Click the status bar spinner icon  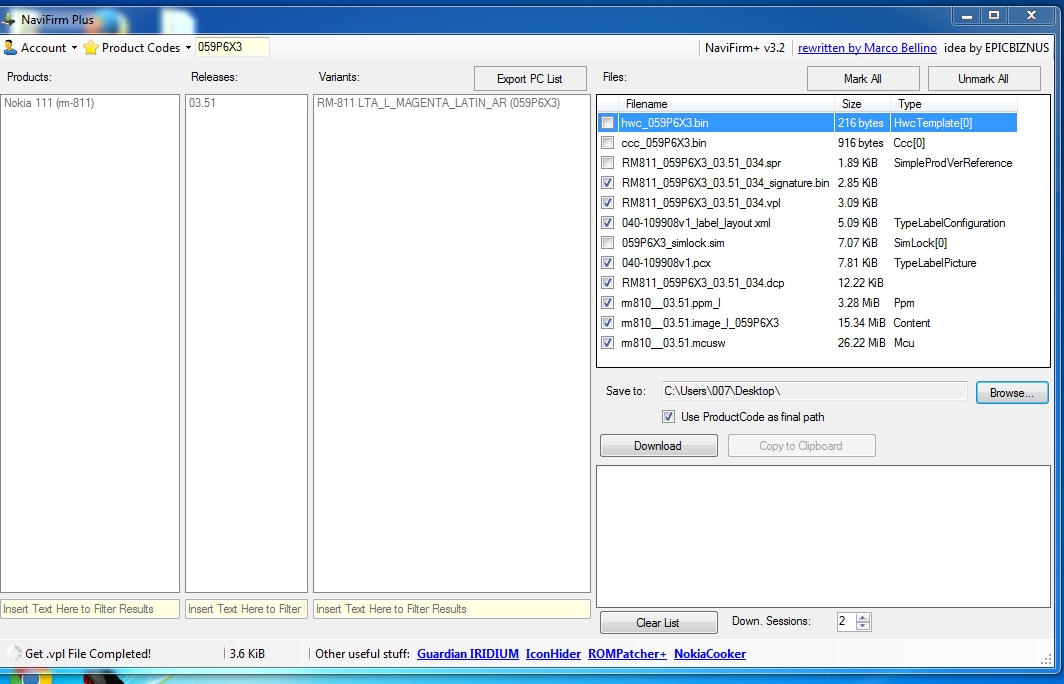point(14,653)
